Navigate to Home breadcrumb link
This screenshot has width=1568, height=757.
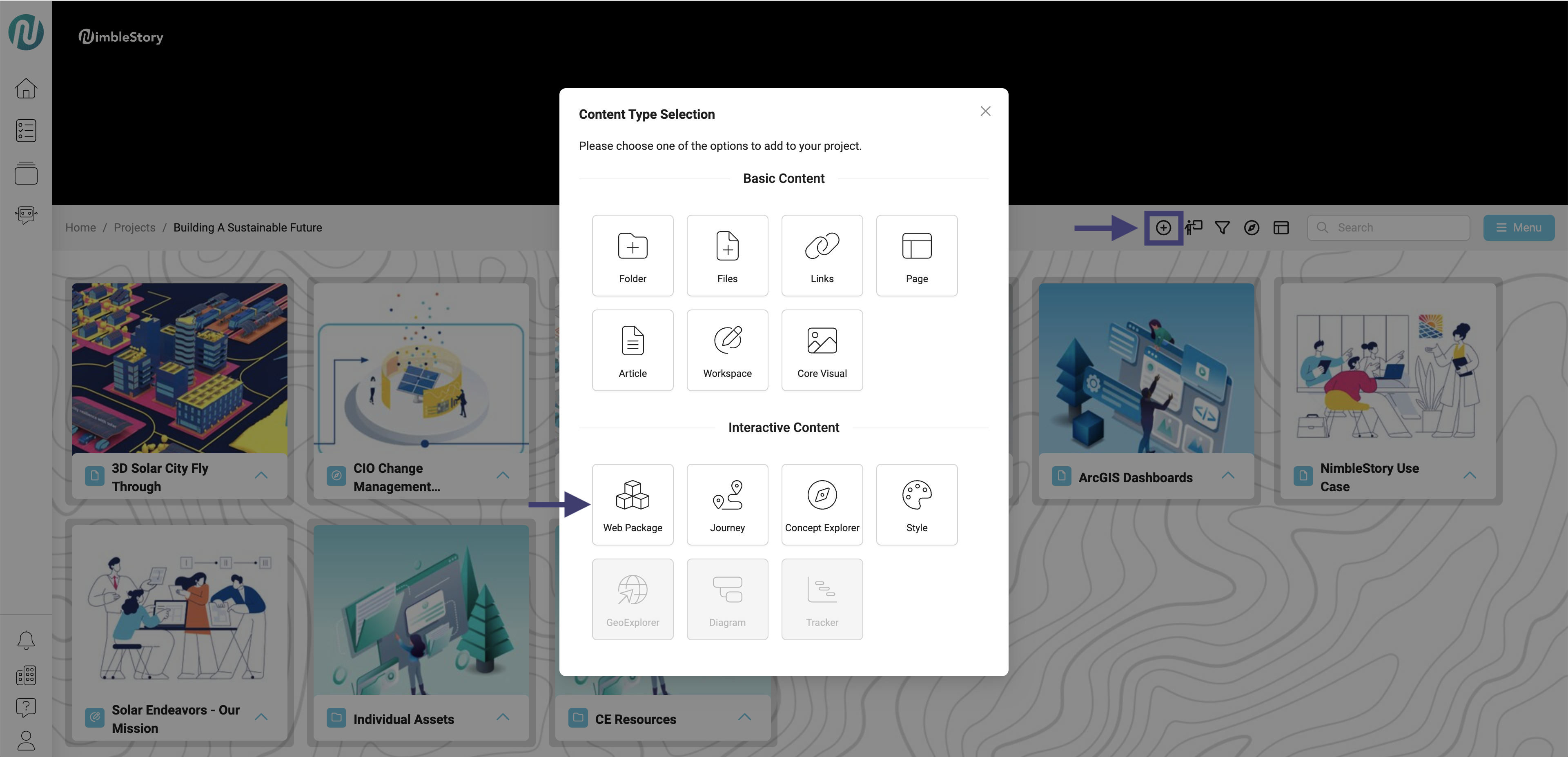pyautogui.click(x=80, y=227)
